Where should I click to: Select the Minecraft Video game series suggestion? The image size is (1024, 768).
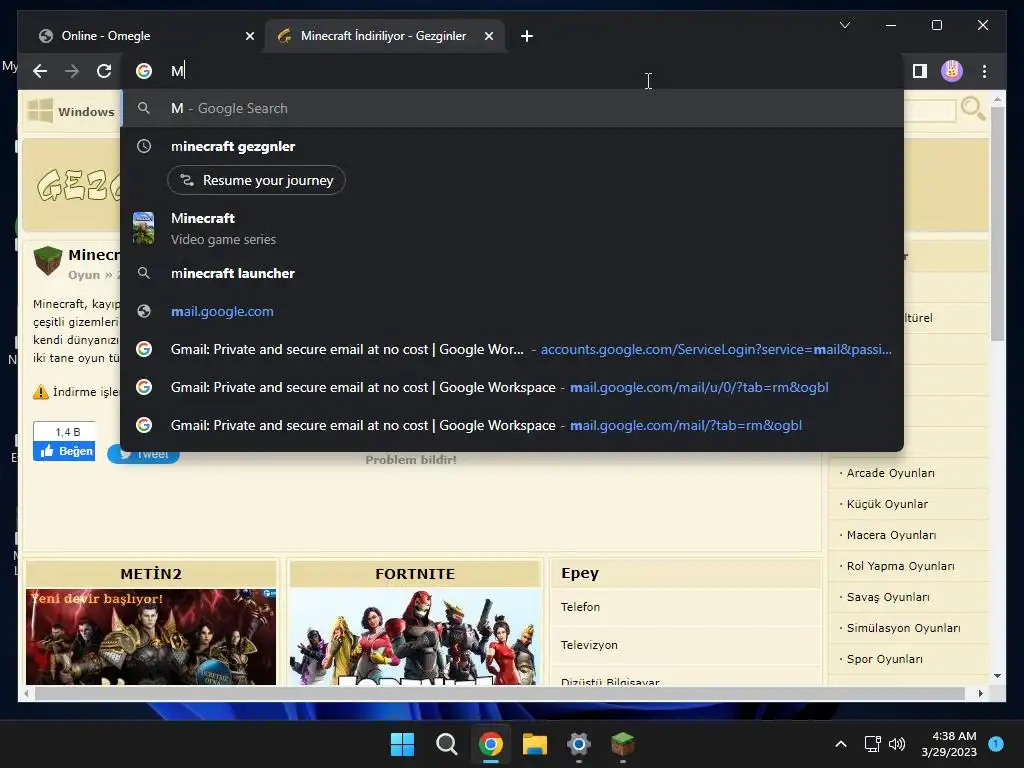point(512,229)
